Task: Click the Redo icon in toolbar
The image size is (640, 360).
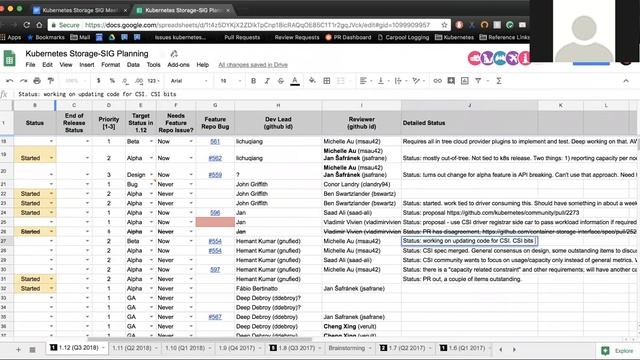Action: click(24, 81)
